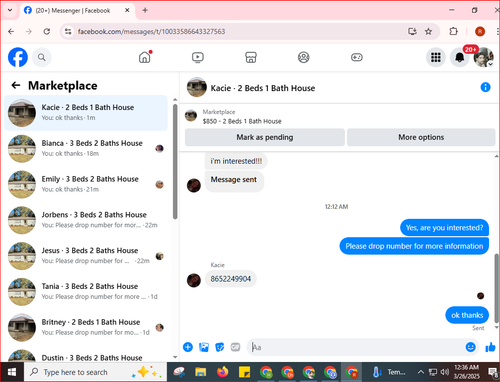Click the phone number message 8652249904
This screenshot has width=500, height=382.
point(231,279)
